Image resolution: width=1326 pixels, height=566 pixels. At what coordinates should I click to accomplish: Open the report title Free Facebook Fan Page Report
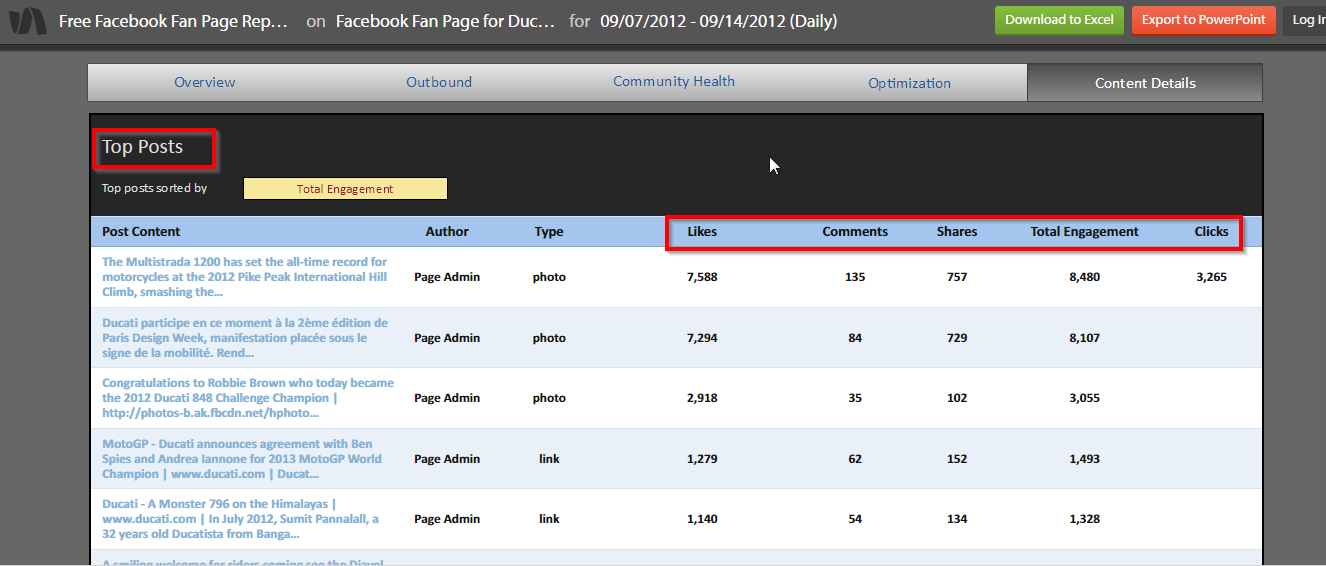(x=173, y=21)
